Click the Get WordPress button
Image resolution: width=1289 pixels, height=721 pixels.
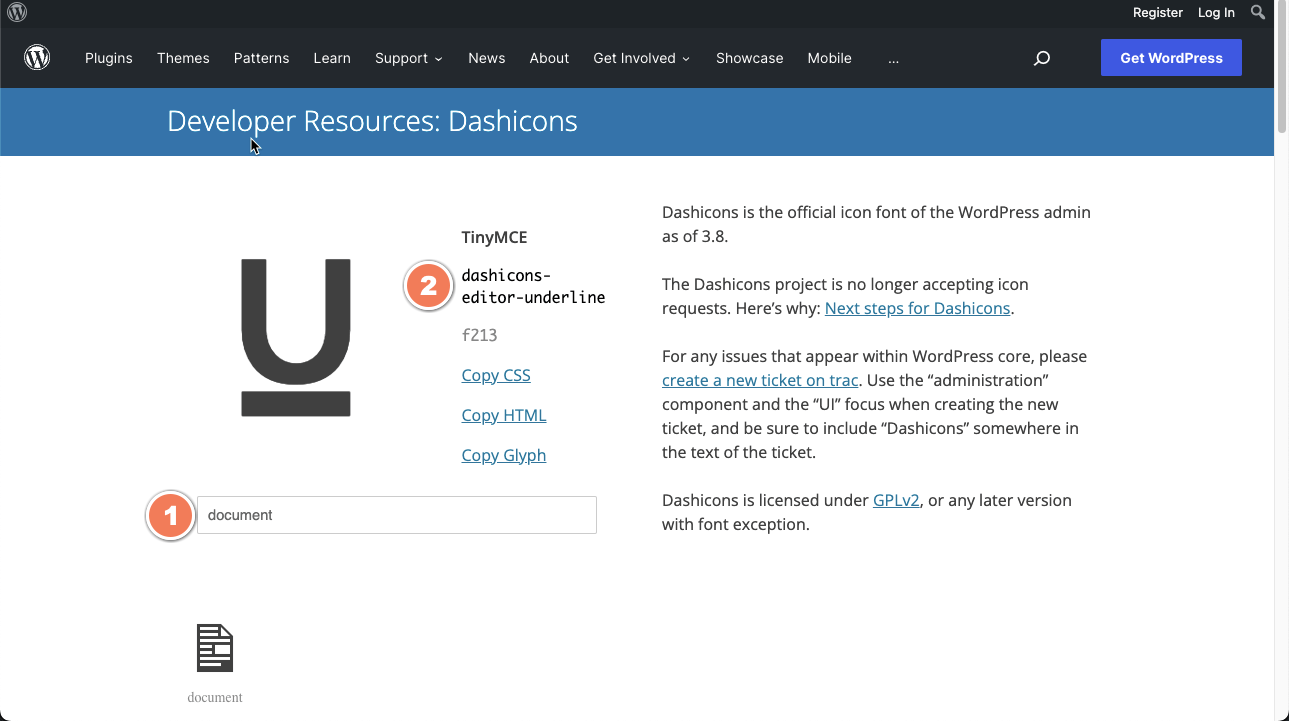coord(1171,58)
